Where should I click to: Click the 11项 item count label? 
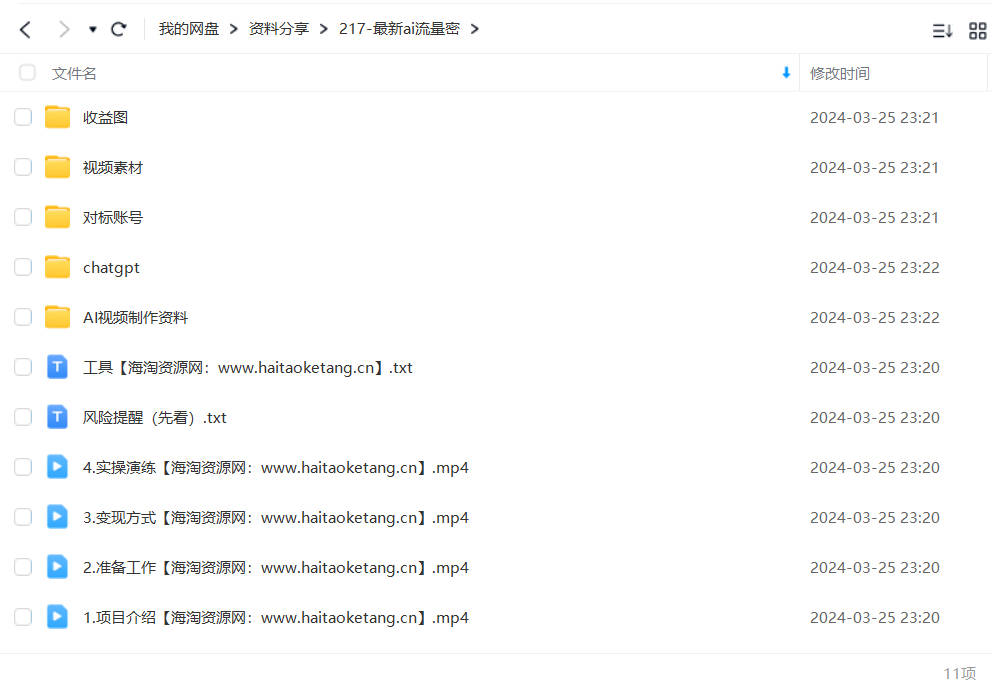pyautogui.click(x=960, y=673)
